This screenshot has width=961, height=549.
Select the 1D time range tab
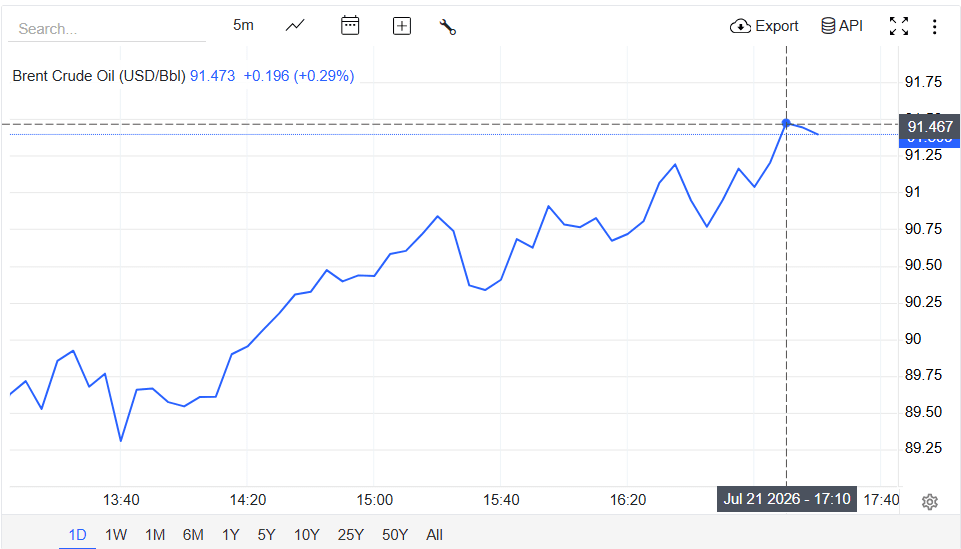click(77, 535)
